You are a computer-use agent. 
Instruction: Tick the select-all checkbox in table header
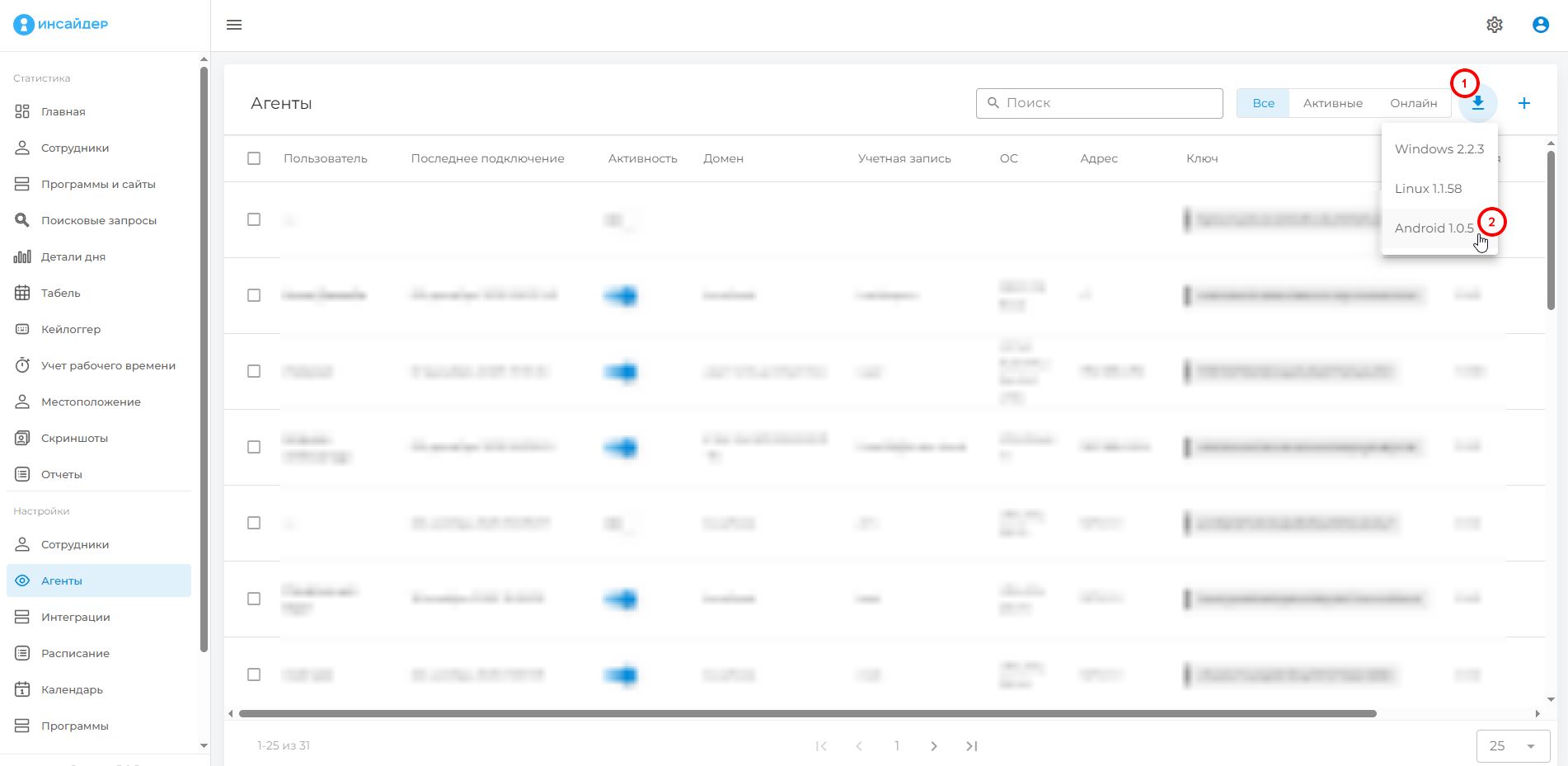[254, 158]
